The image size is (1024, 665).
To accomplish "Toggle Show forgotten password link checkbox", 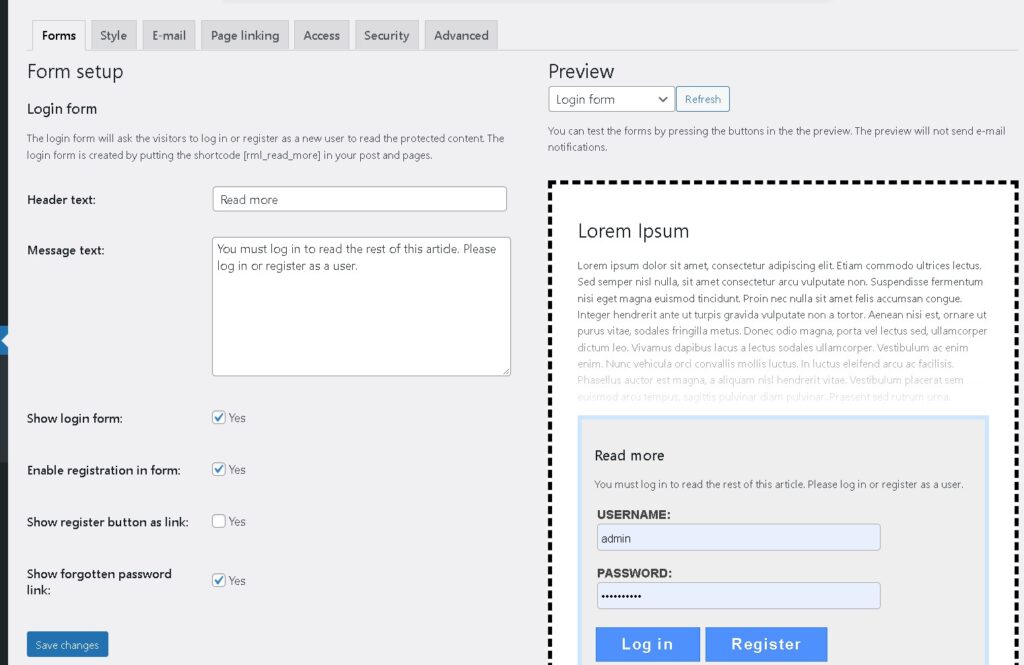I will 219,580.
